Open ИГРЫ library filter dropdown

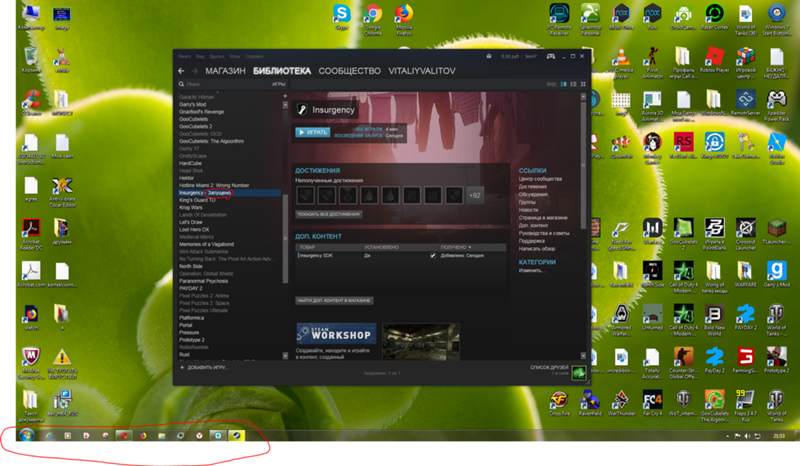[279, 84]
